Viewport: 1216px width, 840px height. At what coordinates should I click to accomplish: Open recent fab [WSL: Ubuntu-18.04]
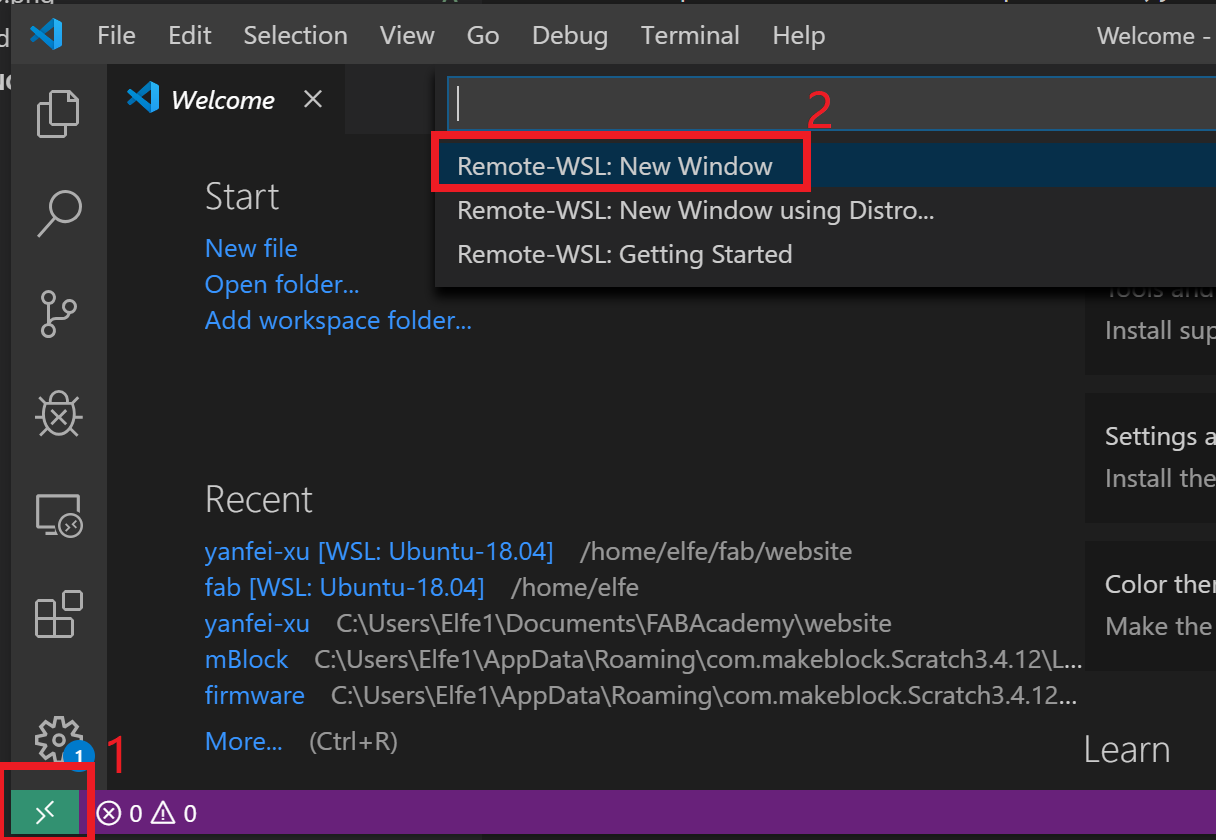[x=345, y=587]
